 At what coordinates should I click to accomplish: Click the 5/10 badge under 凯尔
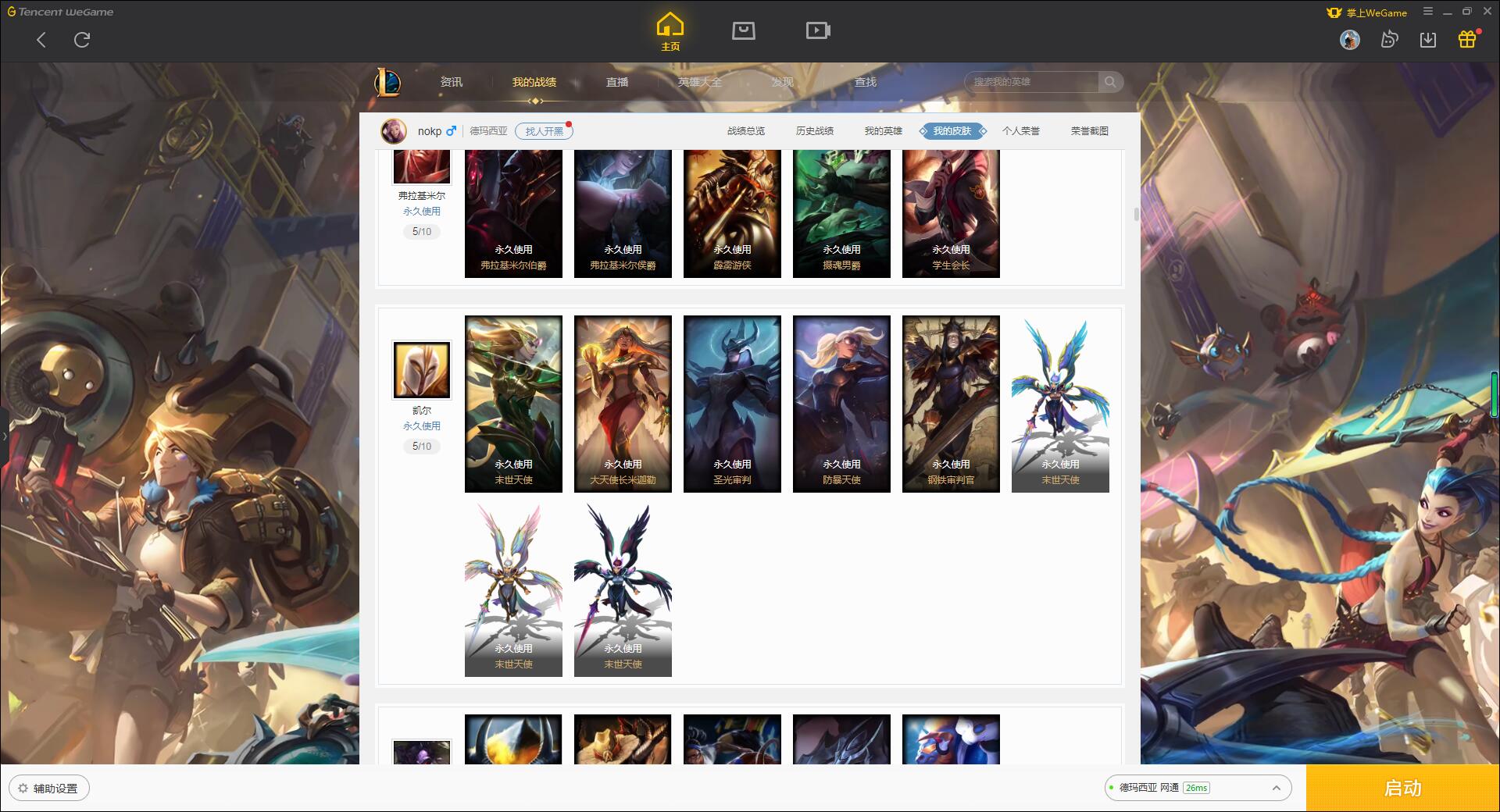click(x=422, y=447)
